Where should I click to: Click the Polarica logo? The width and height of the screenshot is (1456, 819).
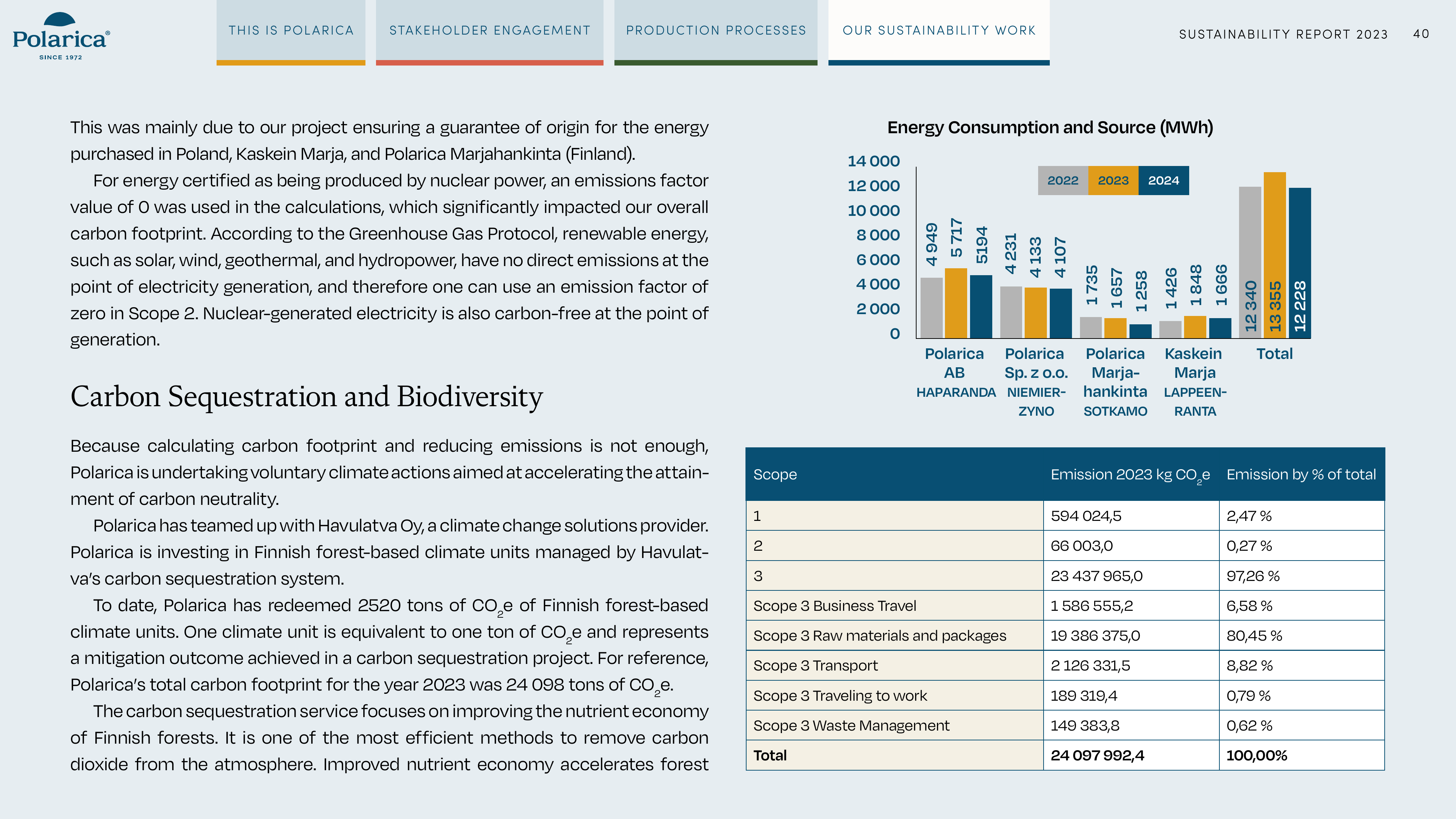[61, 36]
